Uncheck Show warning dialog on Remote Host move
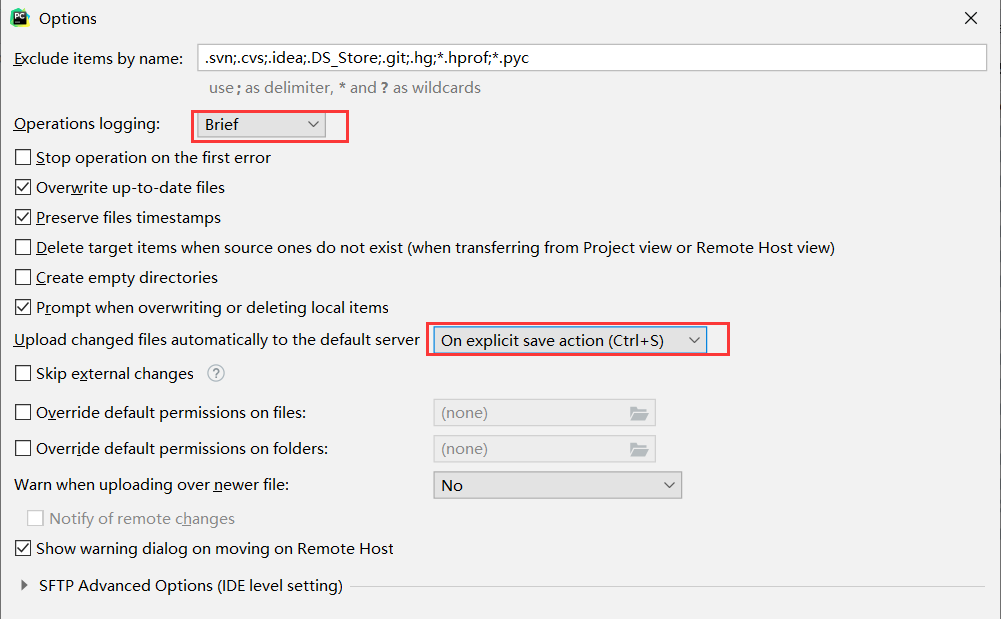 point(24,549)
